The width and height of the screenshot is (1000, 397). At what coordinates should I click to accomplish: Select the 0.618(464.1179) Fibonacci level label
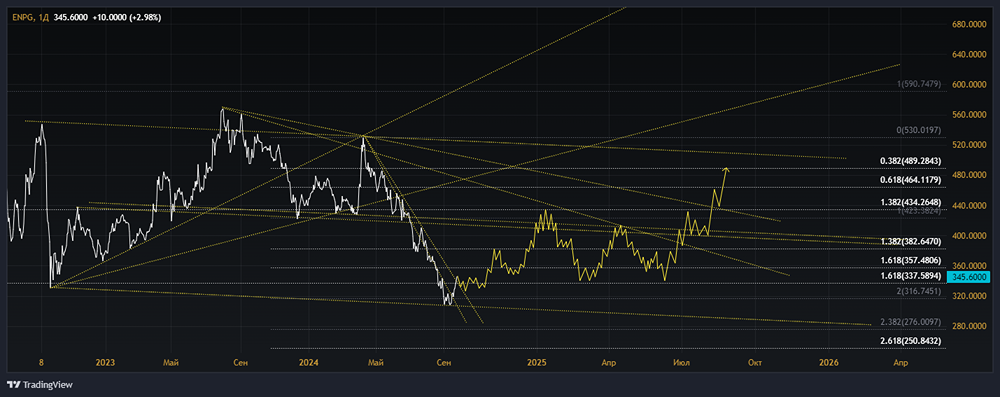tap(910, 181)
